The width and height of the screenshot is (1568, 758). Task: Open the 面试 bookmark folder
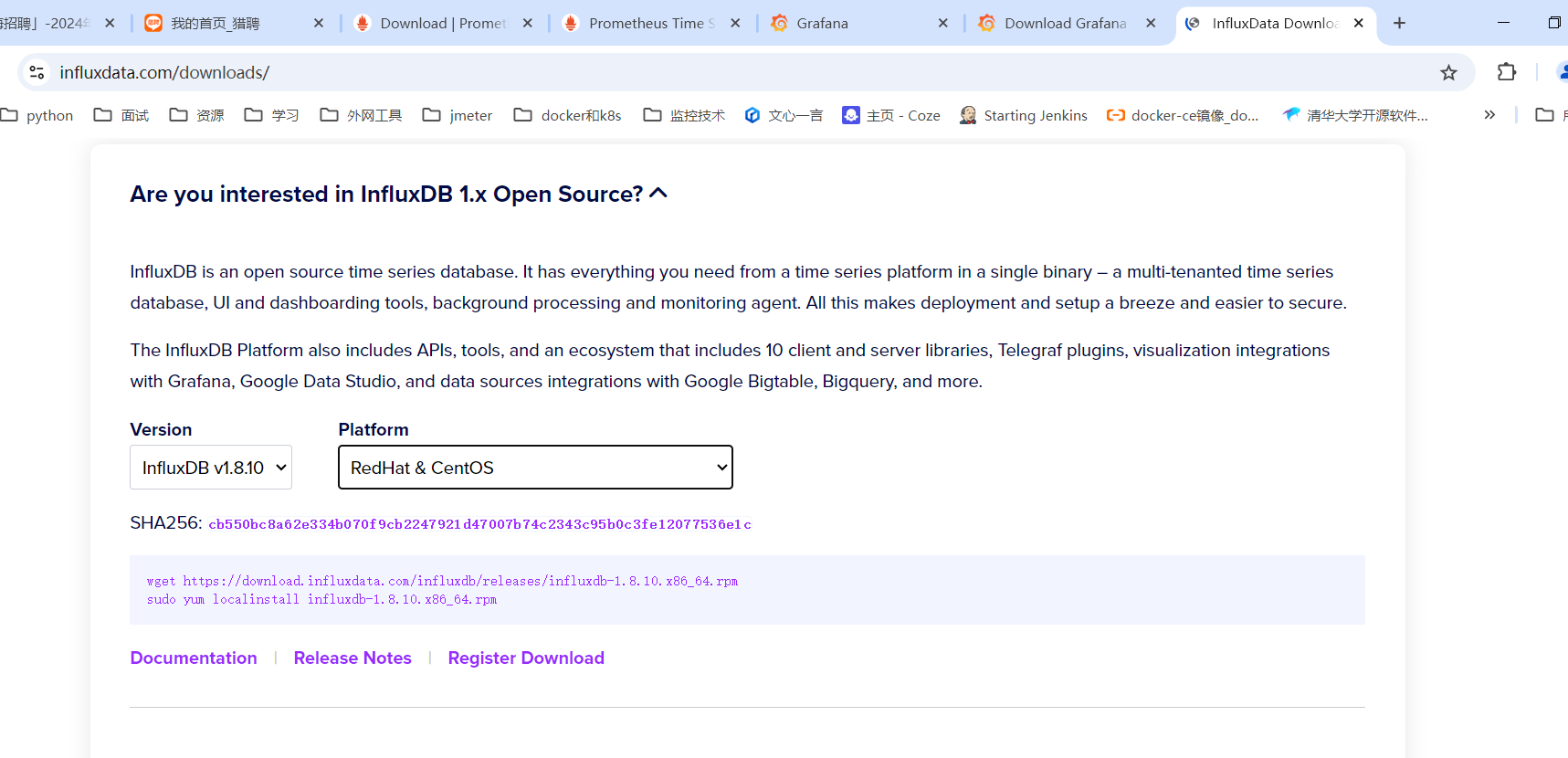121,115
